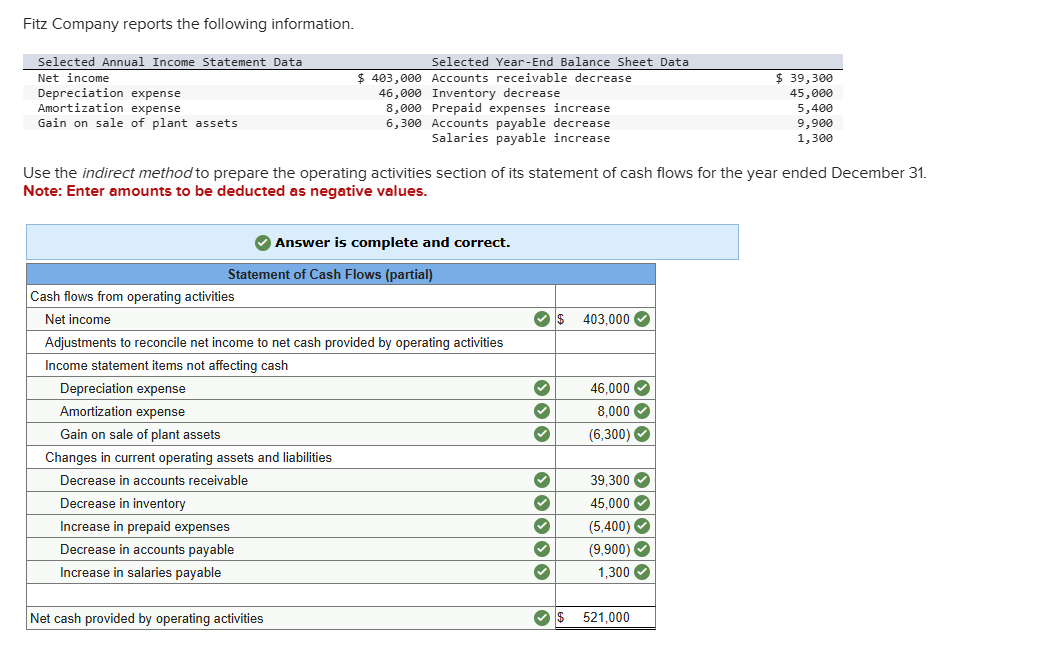Click 'Net cash provided by operating activities' label
Screen dimensions: 1057x645
147,618
